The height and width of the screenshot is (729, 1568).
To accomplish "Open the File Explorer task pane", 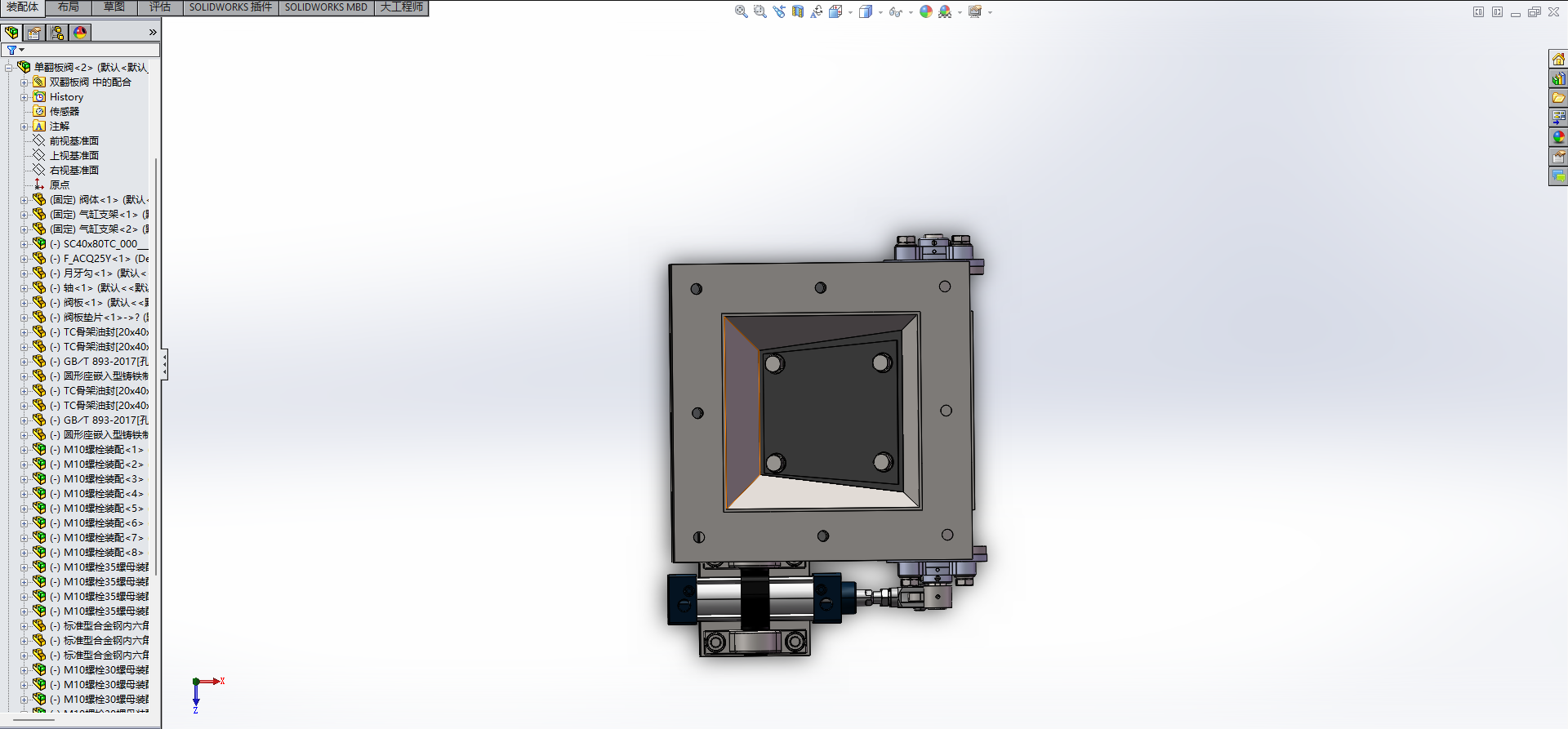I will 1558,98.
